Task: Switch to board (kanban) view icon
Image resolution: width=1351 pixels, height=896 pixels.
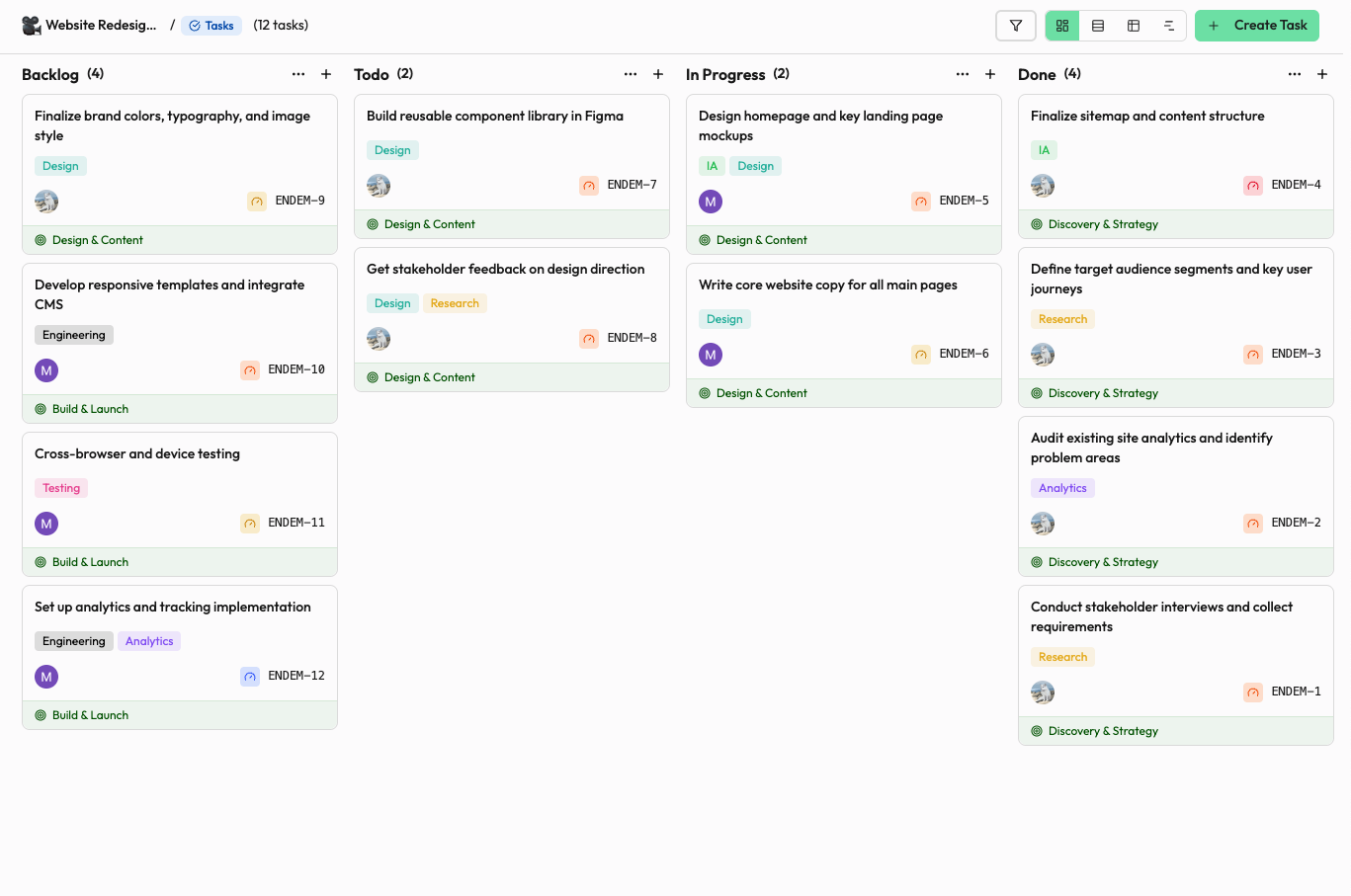Action: pyautogui.click(x=1062, y=26)
